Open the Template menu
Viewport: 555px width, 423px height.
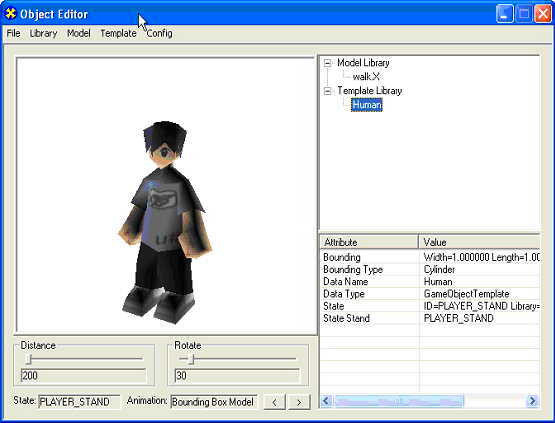(x=118, y=33)
